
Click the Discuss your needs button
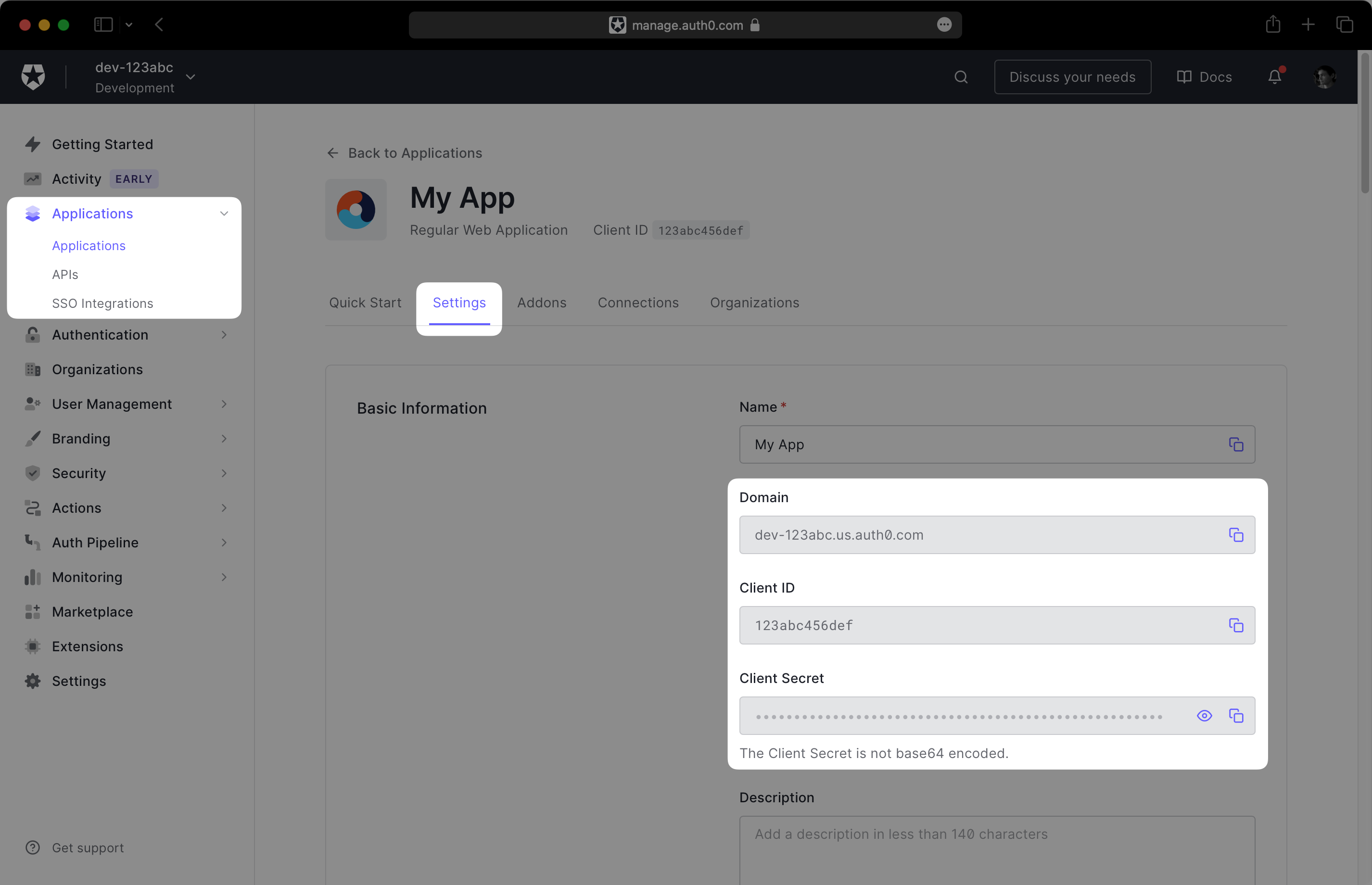click(x=1073, y=77)
